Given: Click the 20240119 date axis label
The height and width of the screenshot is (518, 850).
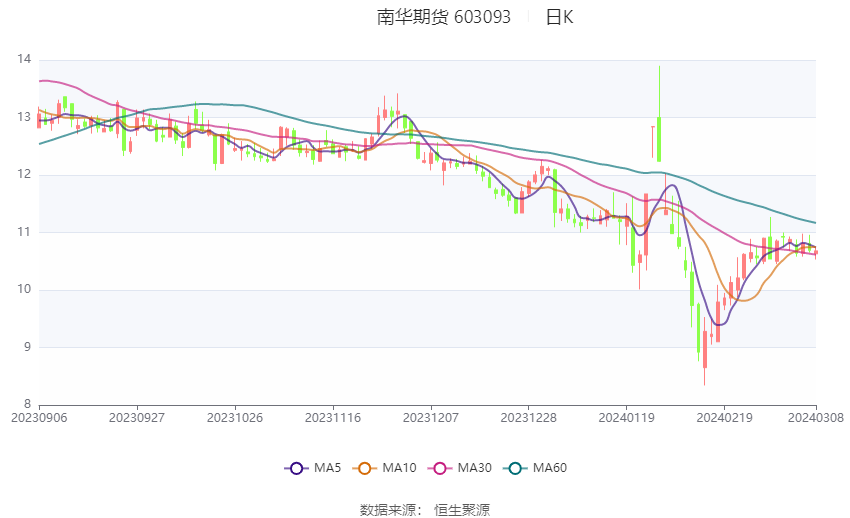Looking at the screenshot, I should (x=627, y=418).
